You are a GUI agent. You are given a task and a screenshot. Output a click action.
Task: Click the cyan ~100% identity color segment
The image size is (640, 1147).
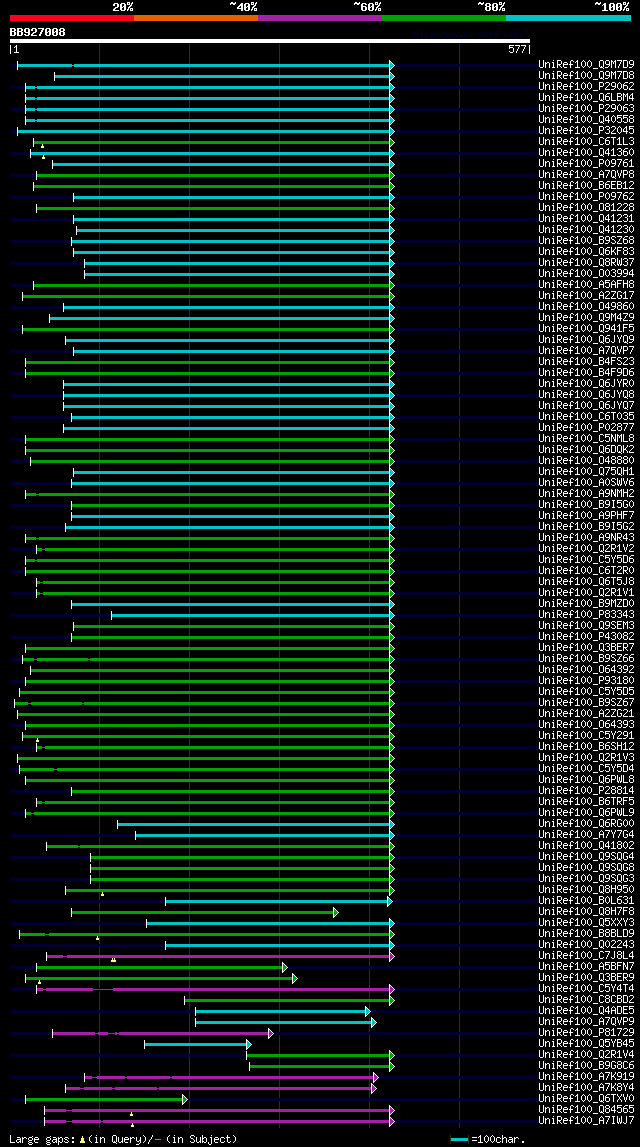pos(568,17)
